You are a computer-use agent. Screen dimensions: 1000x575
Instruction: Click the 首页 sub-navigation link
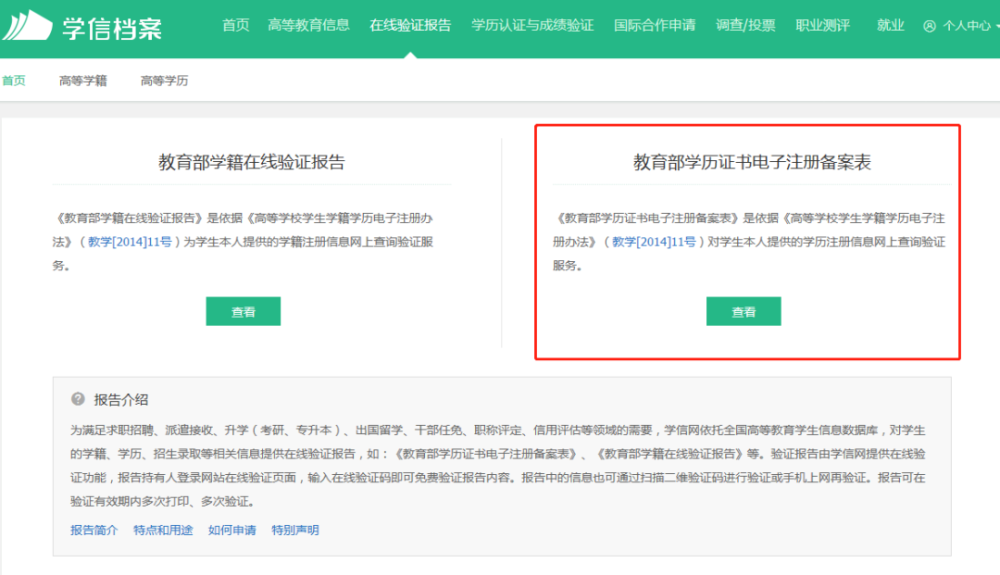pyautogui.click(x=13, y=80)
